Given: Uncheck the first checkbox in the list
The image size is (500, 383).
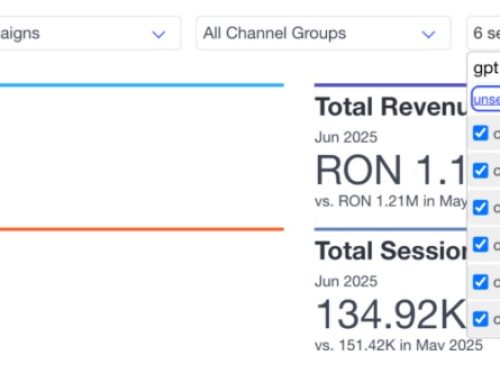Looking at the screenshot, I should (x=480, y=133).
